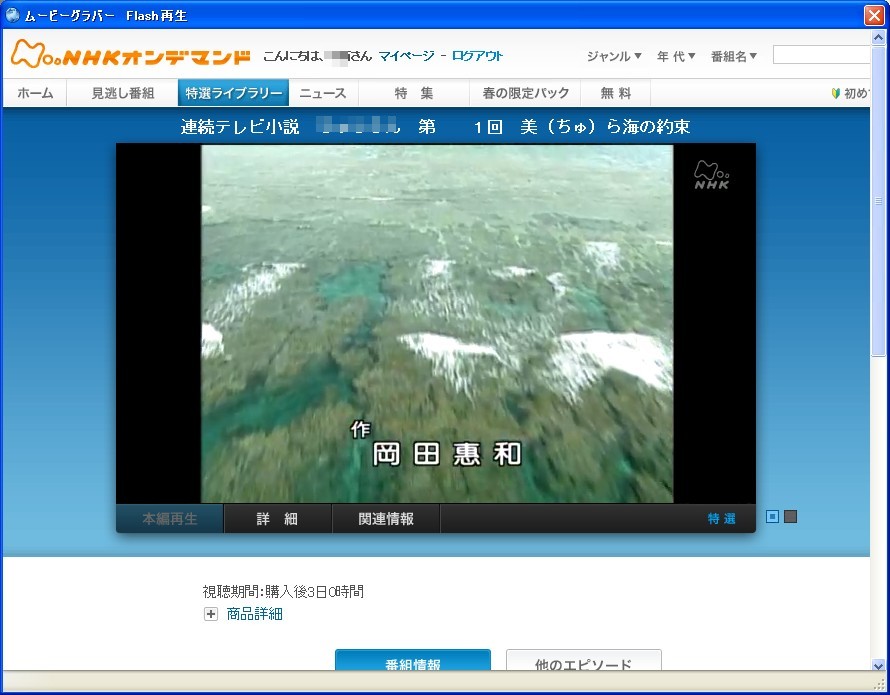Click the 番組情報 button
This screenshot has width=890, height=695.
[x=413, y=660]
